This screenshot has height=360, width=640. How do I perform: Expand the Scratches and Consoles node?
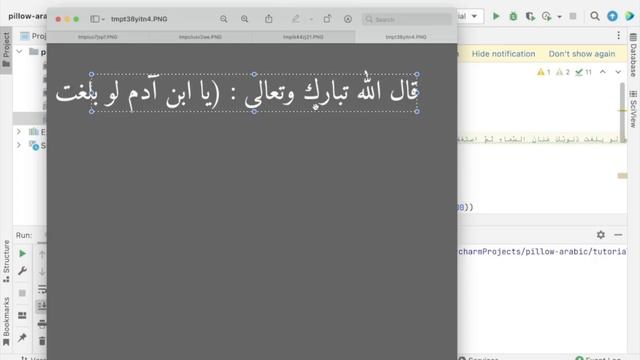pos(19,145)
